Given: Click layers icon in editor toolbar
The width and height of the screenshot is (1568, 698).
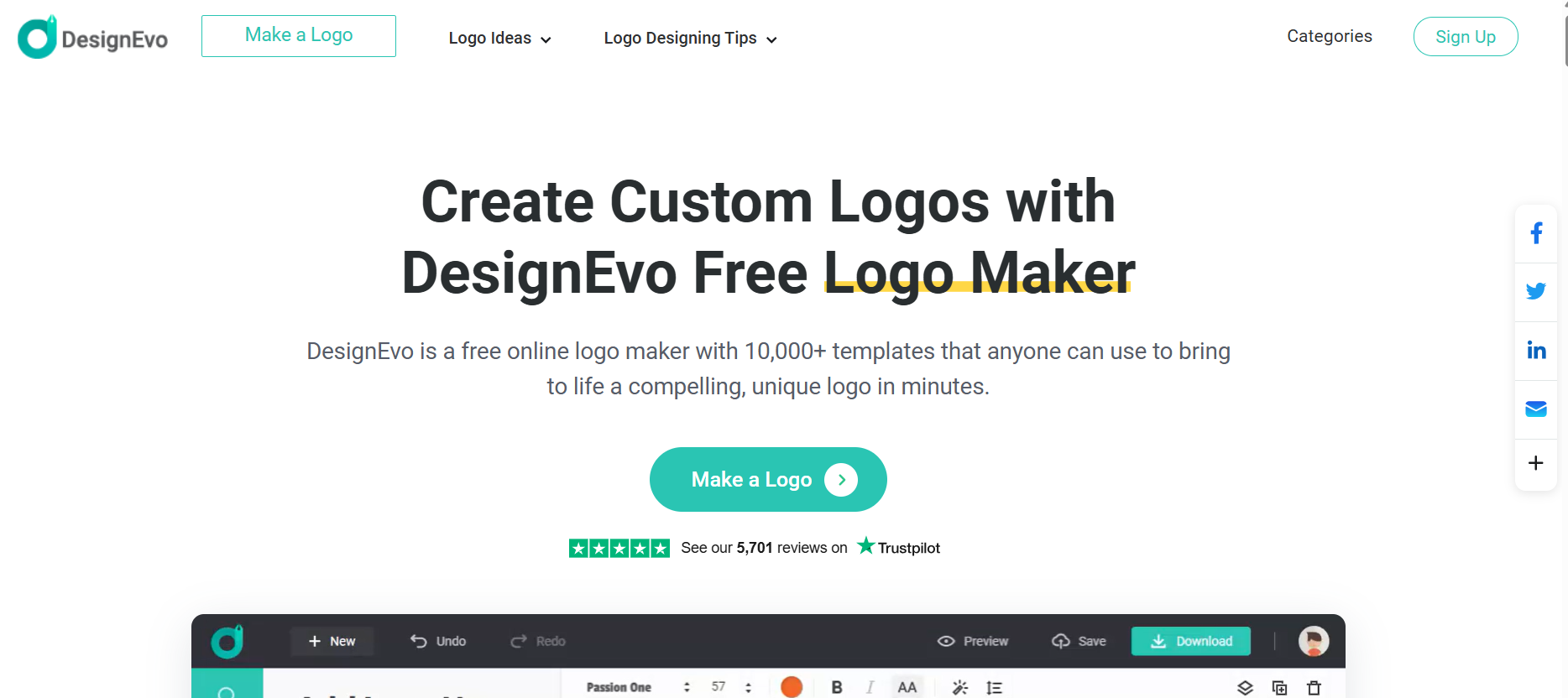Looking at the screenshot, I should pyautogui.click(x=1245, y=688).
